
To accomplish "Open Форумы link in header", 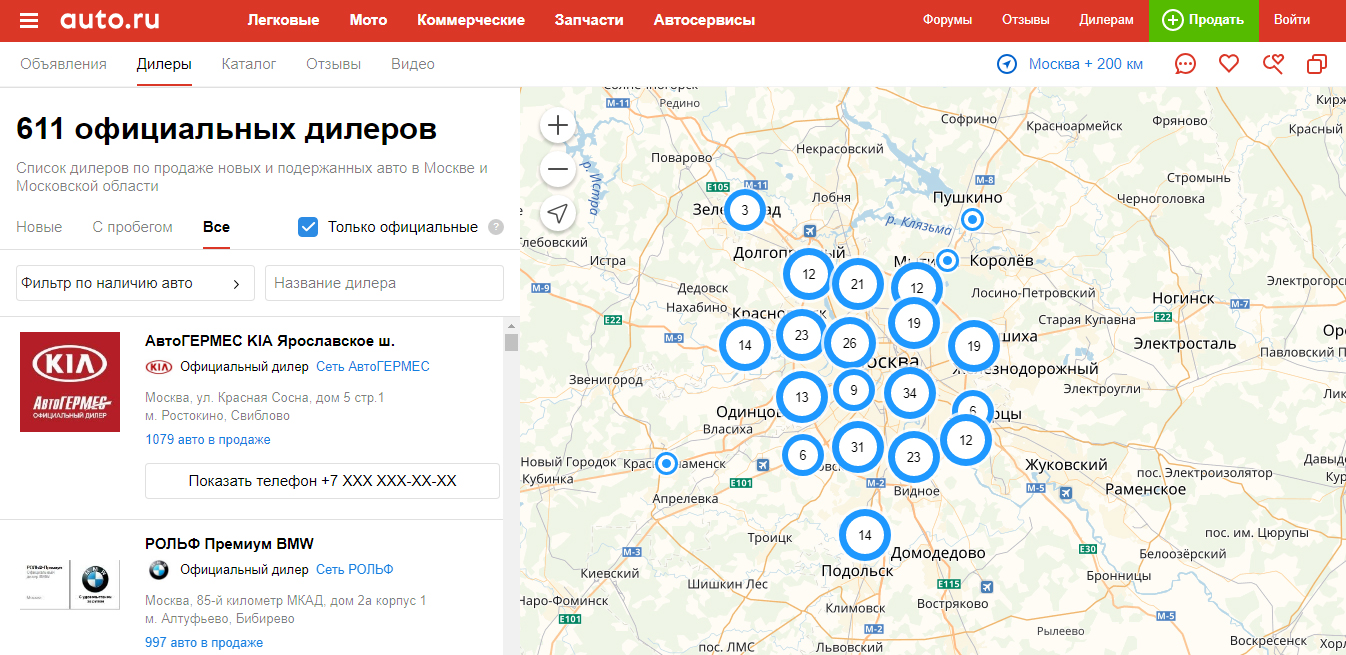I will (x=947, y=20).
